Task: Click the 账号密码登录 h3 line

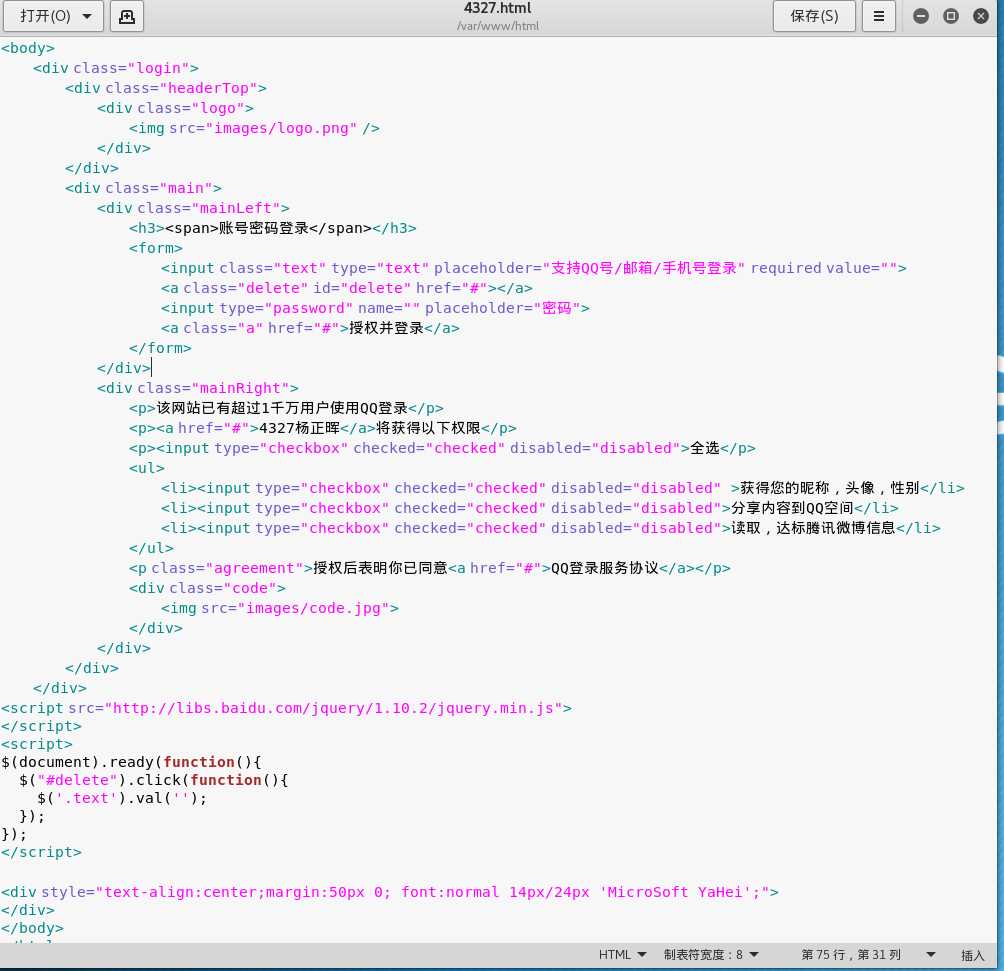Action: (273, 228)
